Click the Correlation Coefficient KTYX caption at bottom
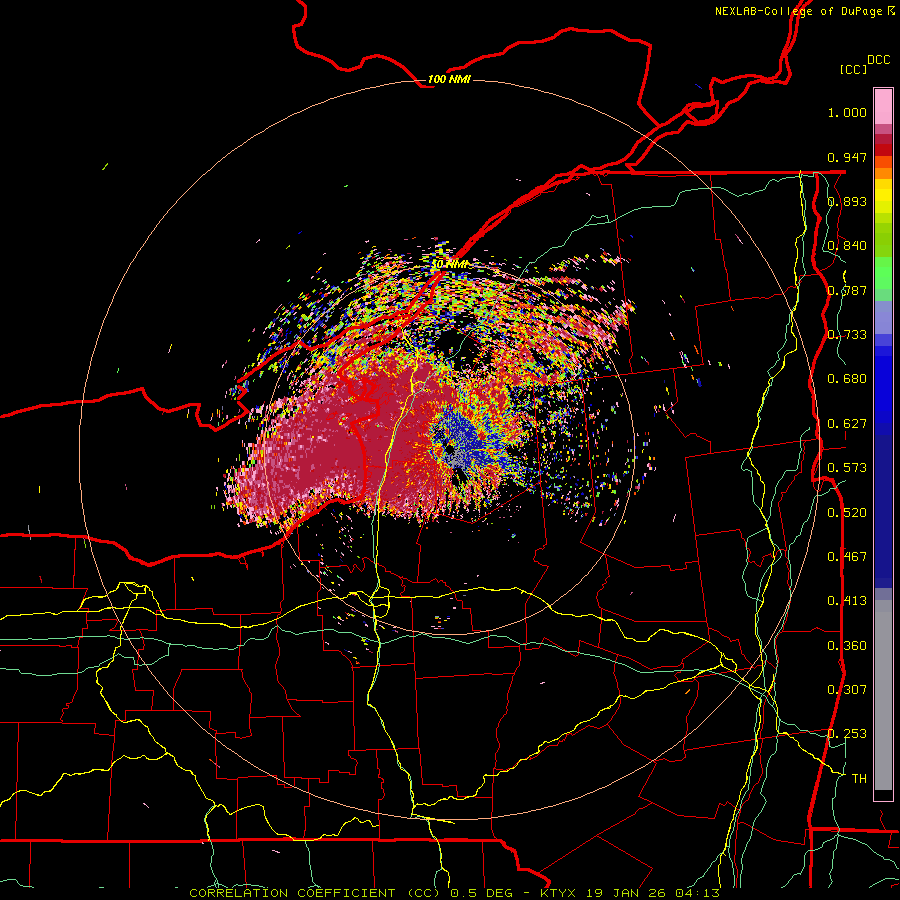Viewport: 900px width, 900px height. 454,893
